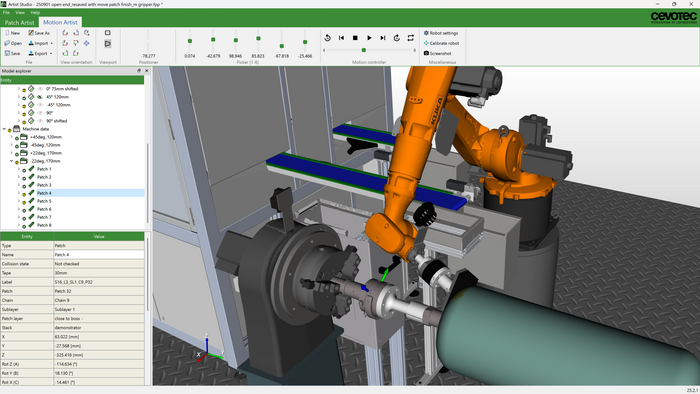Play the robot motion
Screen dimensions: 700x394
tap(369, 38)
